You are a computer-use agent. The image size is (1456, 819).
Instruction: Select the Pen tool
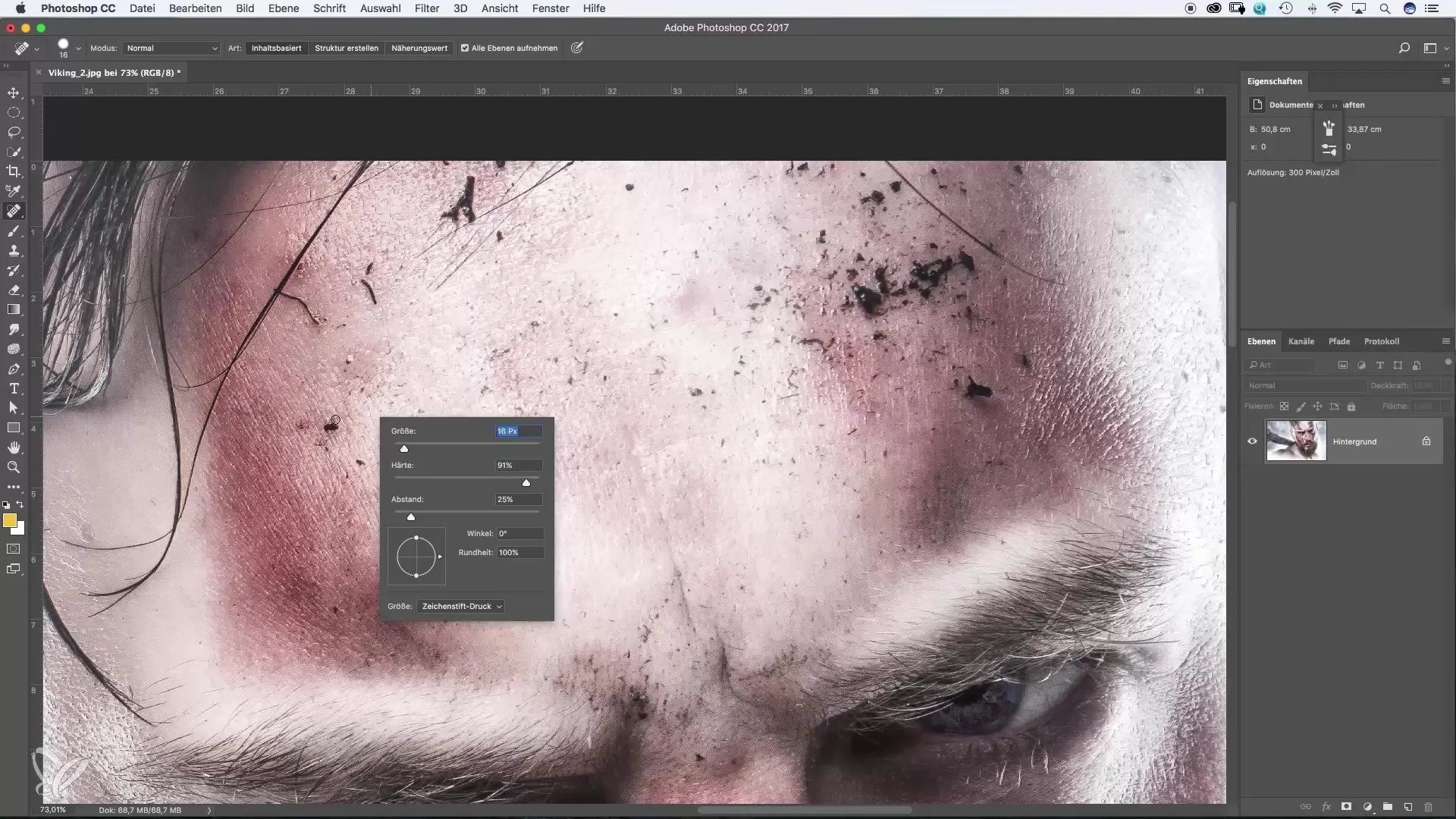tap(14, 369)
